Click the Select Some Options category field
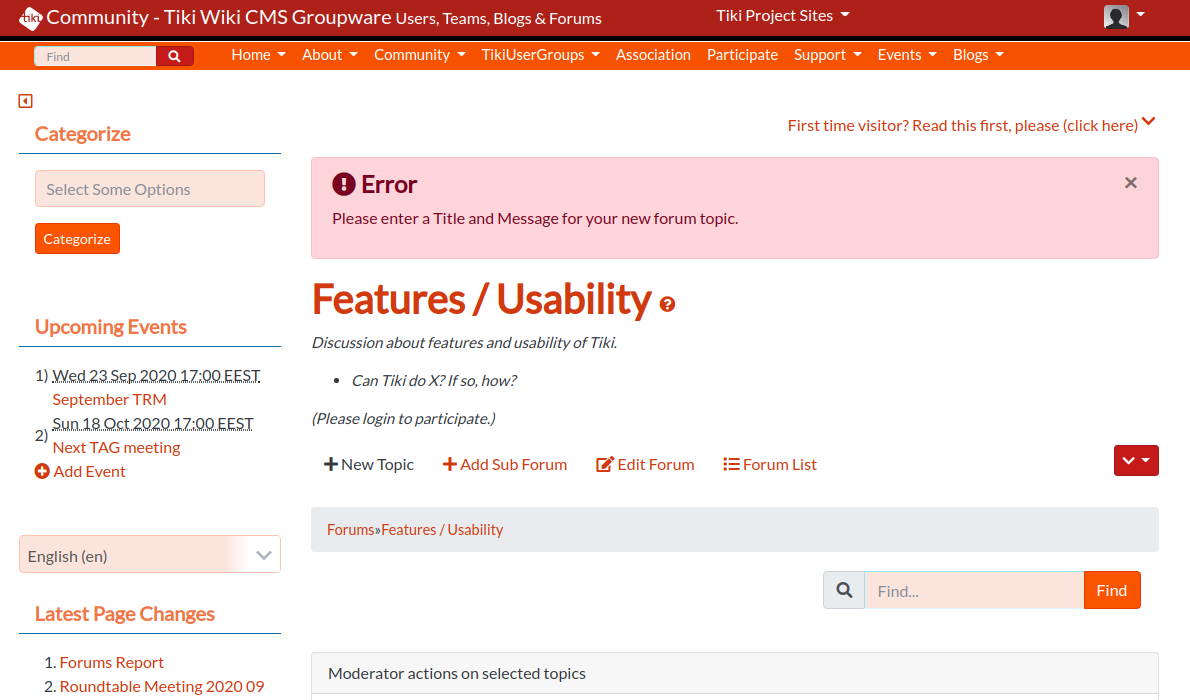This screenshot has height=700, width=1190. 150,189
